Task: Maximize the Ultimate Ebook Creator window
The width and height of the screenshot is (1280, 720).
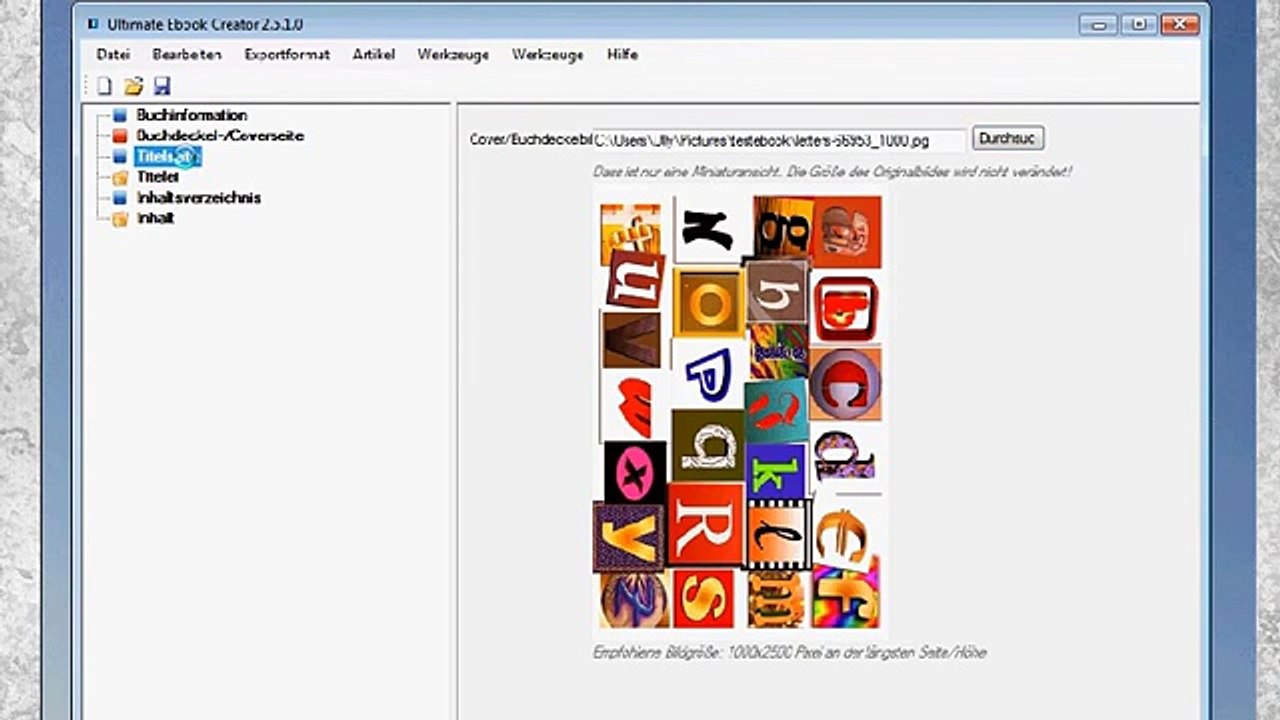Action: pyautogui.click(x=1137, y=24)
